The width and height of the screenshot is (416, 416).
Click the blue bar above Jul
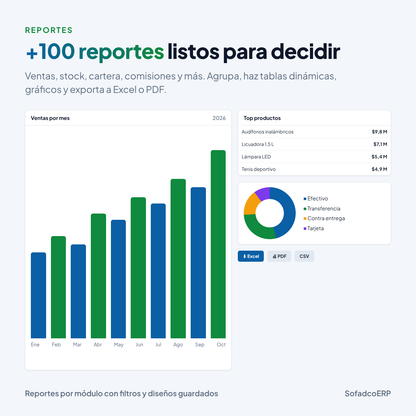point(158,271)
